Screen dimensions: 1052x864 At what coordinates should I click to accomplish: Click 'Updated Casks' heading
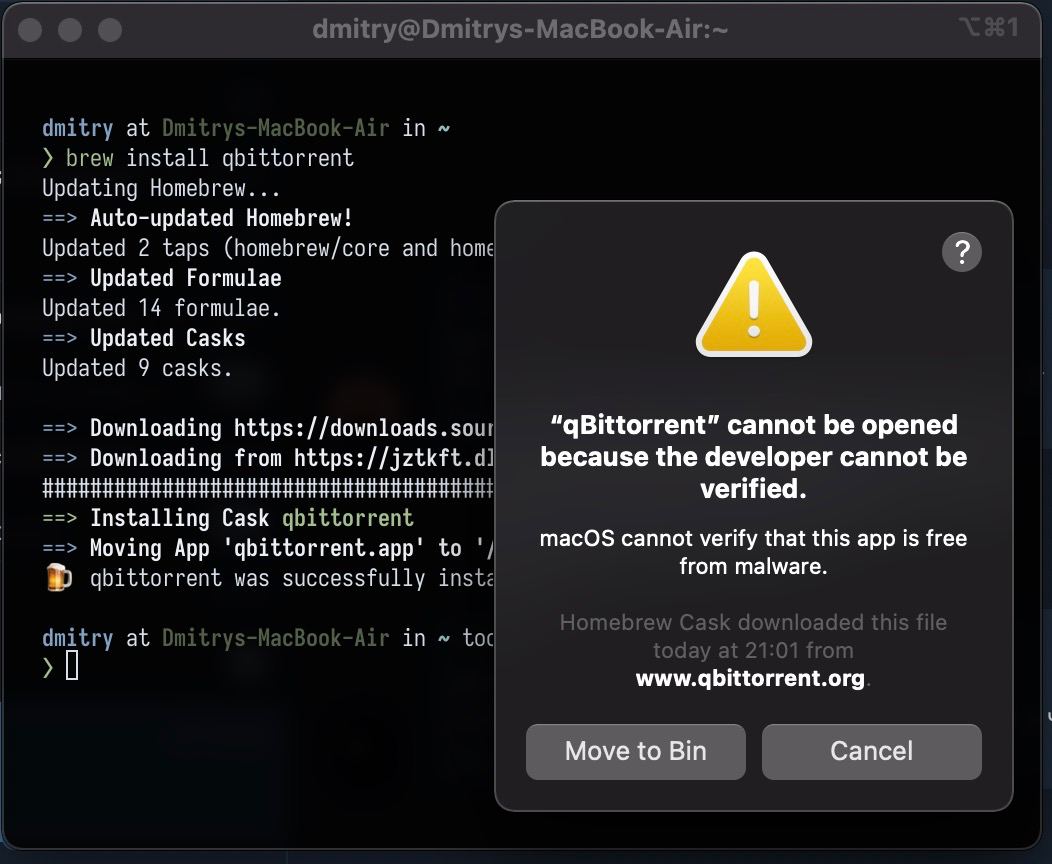[168, 338]
